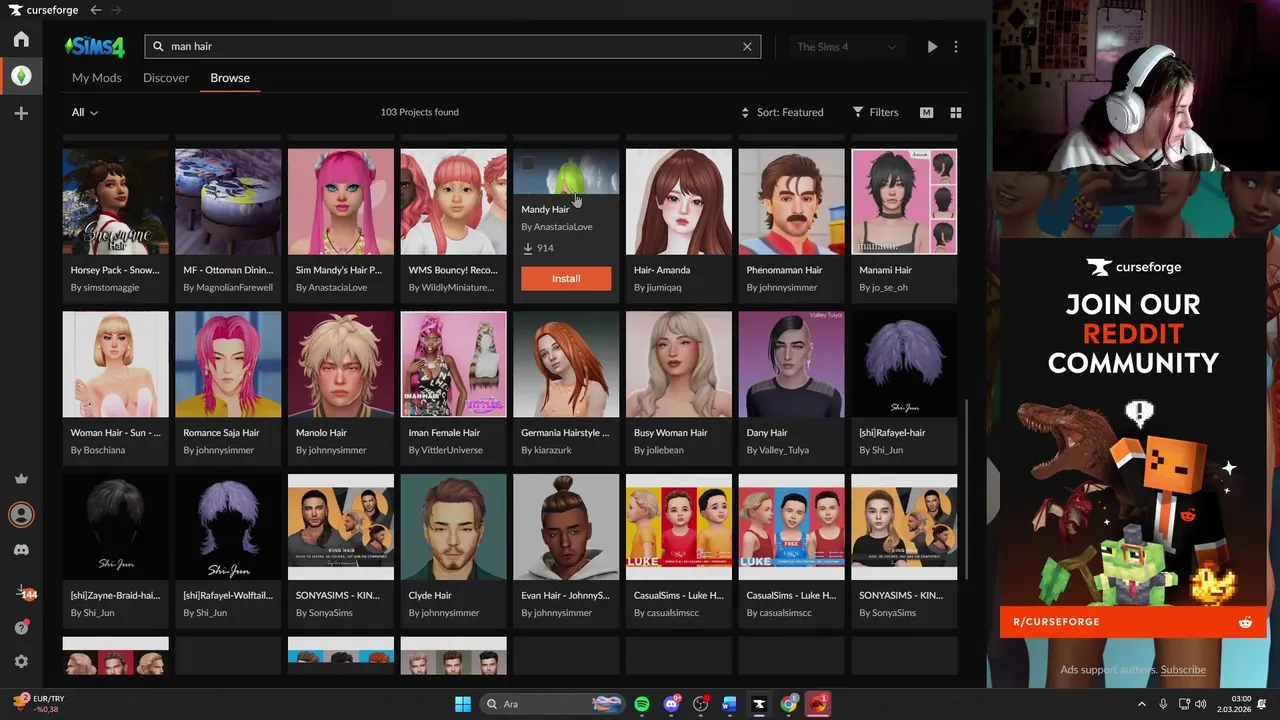This screenshot has height=720, width=1280.
Task: Open the CurseForge settings gear icon
Action: [21, 661]
